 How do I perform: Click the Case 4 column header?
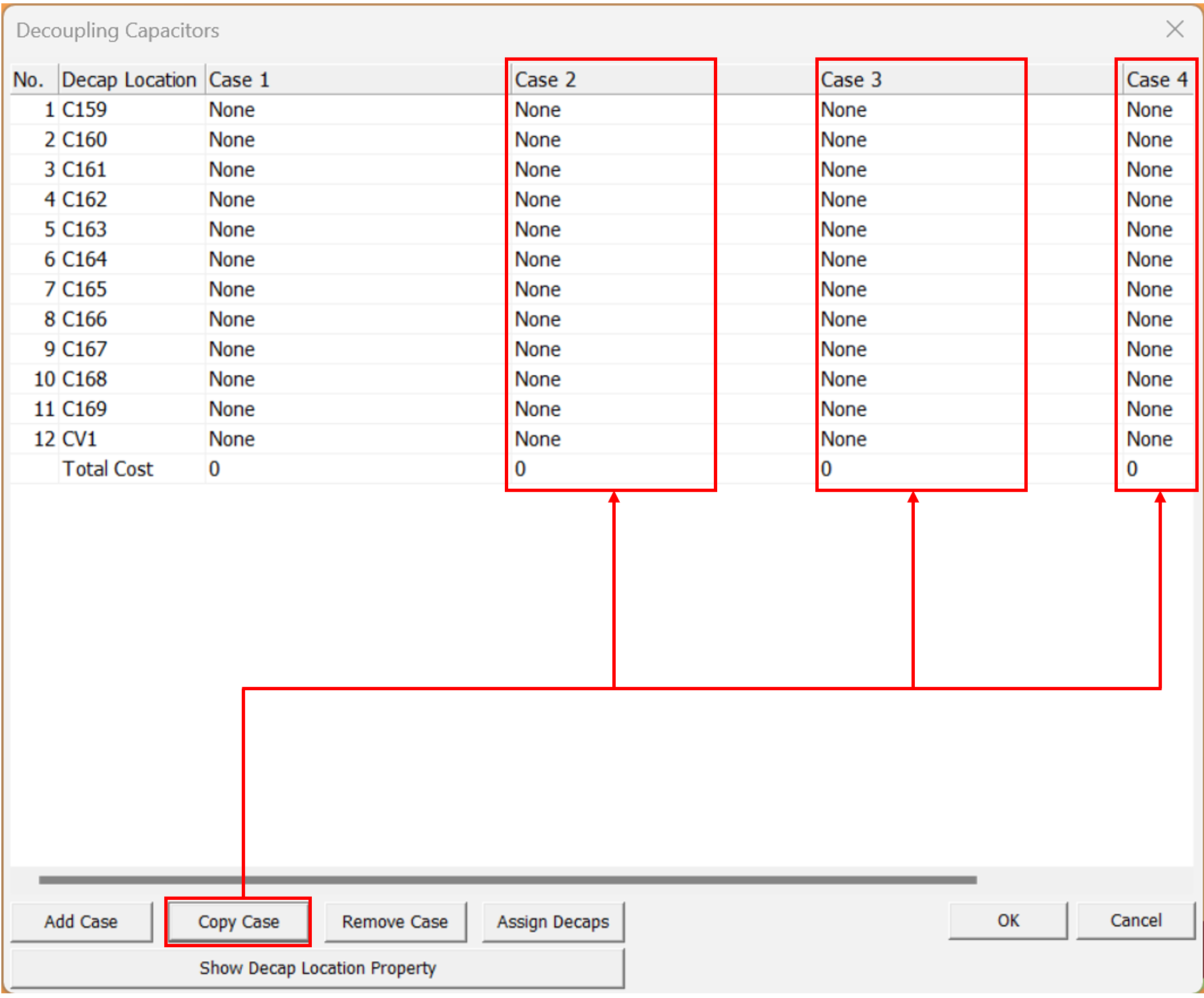coord(1157,80)
